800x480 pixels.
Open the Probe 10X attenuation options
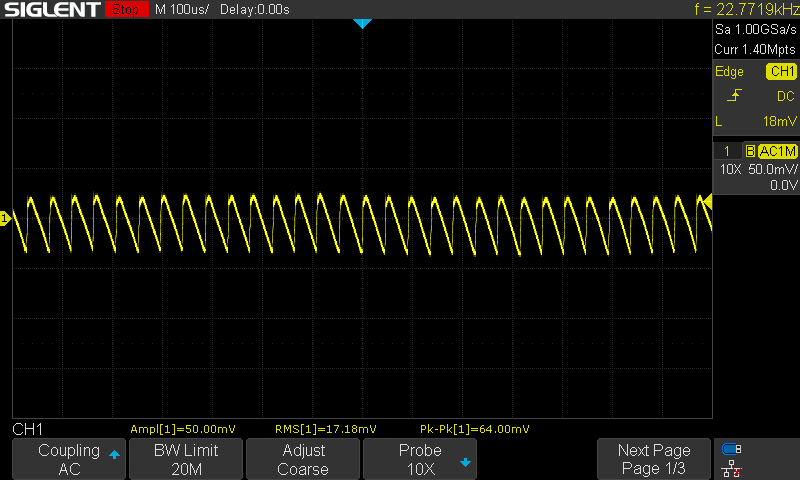(419, 459)
